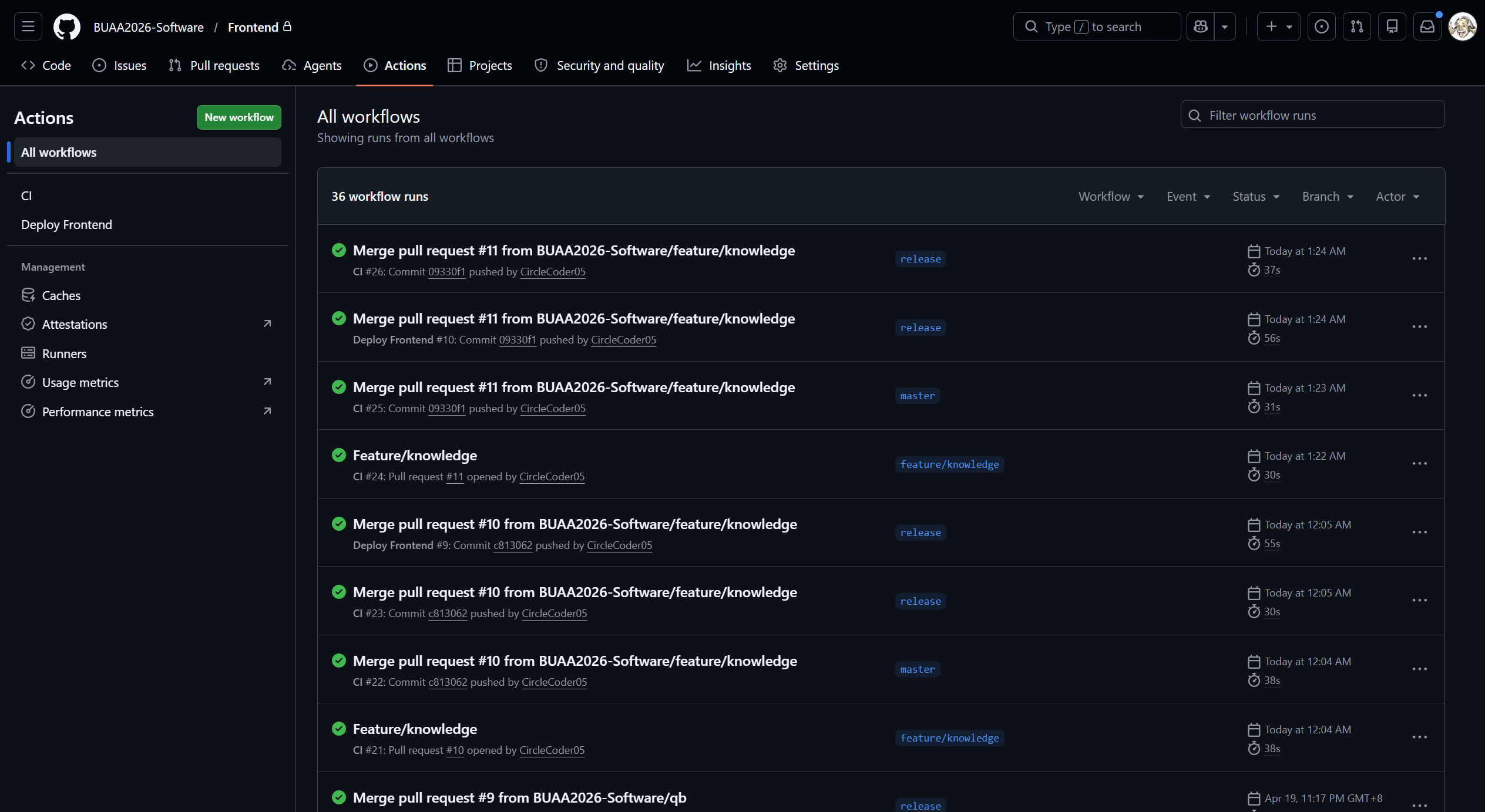Go to the GitHub homepage logo
1485x812 pixels.
(x=67, y=26)
